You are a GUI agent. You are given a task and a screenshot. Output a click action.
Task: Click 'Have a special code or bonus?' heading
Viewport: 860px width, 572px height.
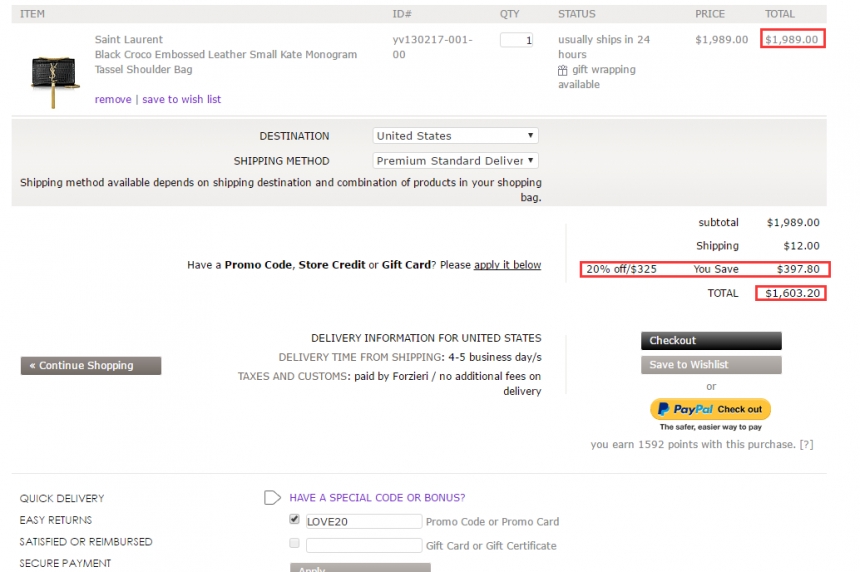377,497
